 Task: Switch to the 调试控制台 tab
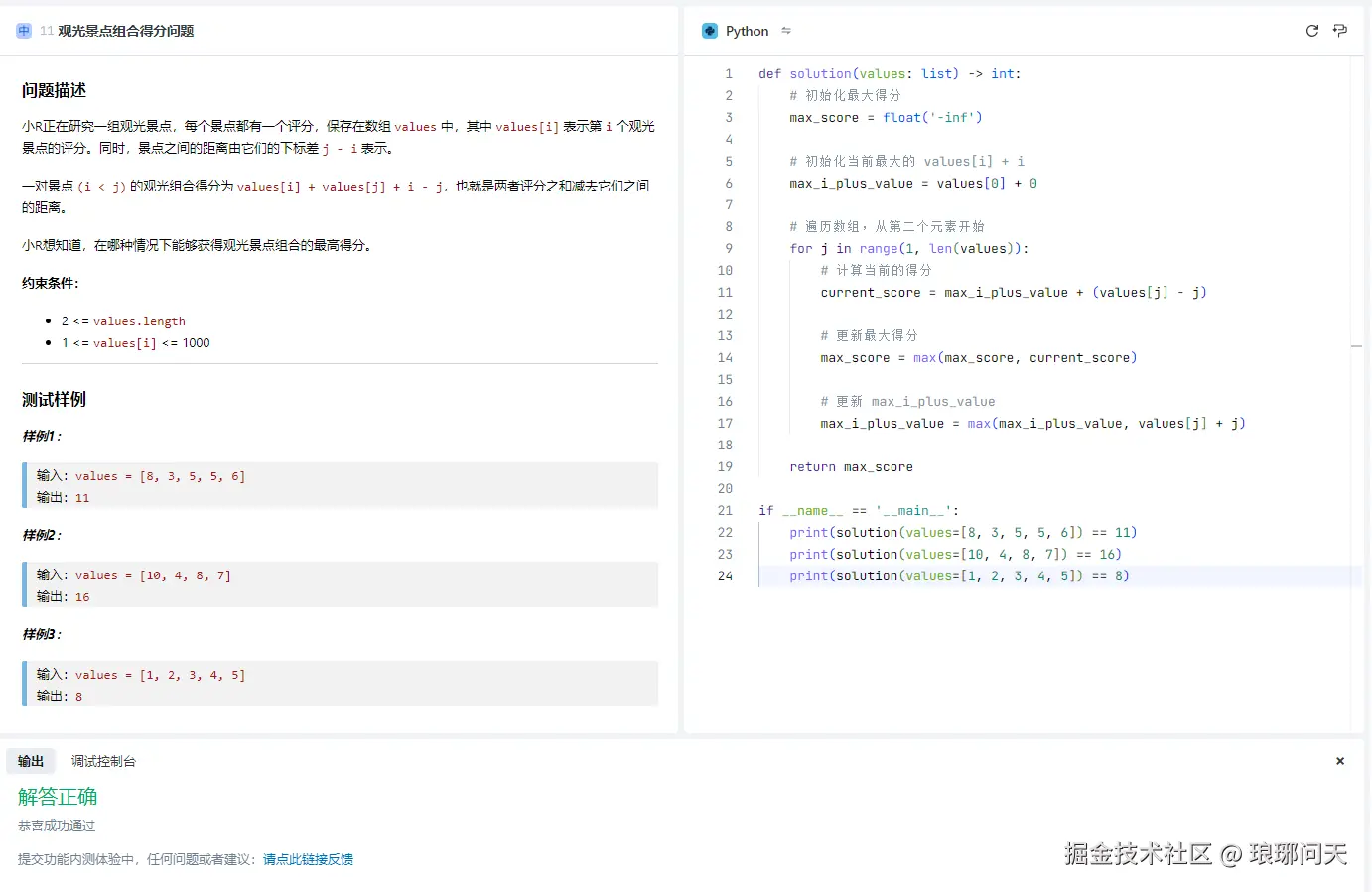pos(103,761)
